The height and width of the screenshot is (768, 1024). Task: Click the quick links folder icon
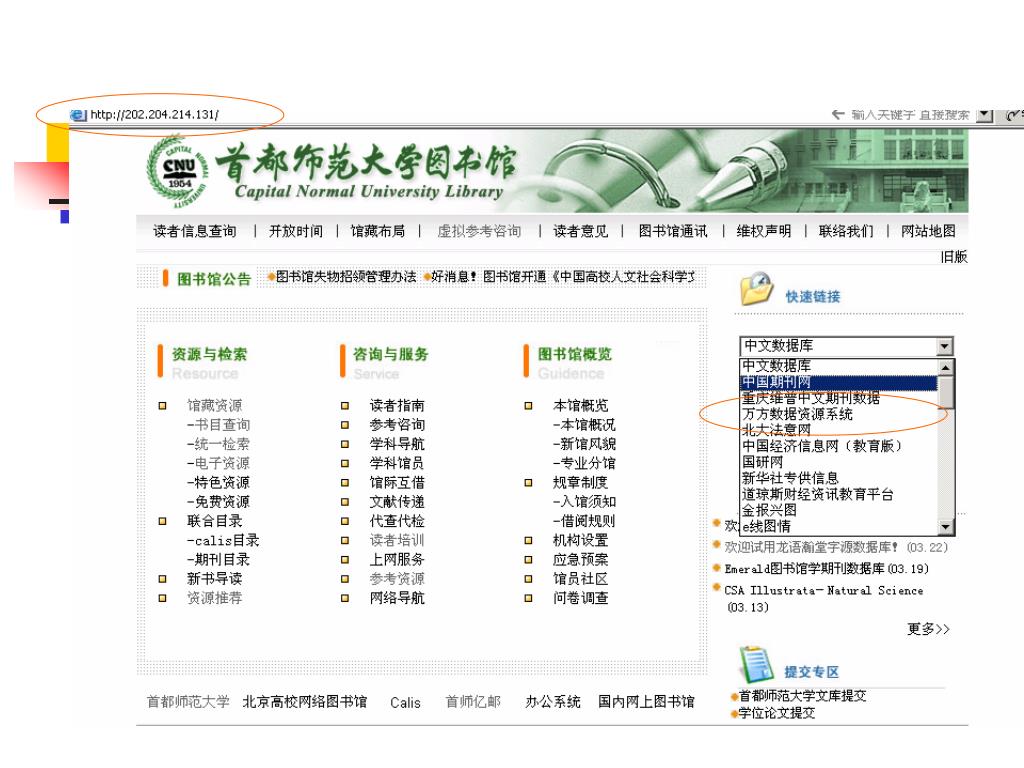[756, 289]
